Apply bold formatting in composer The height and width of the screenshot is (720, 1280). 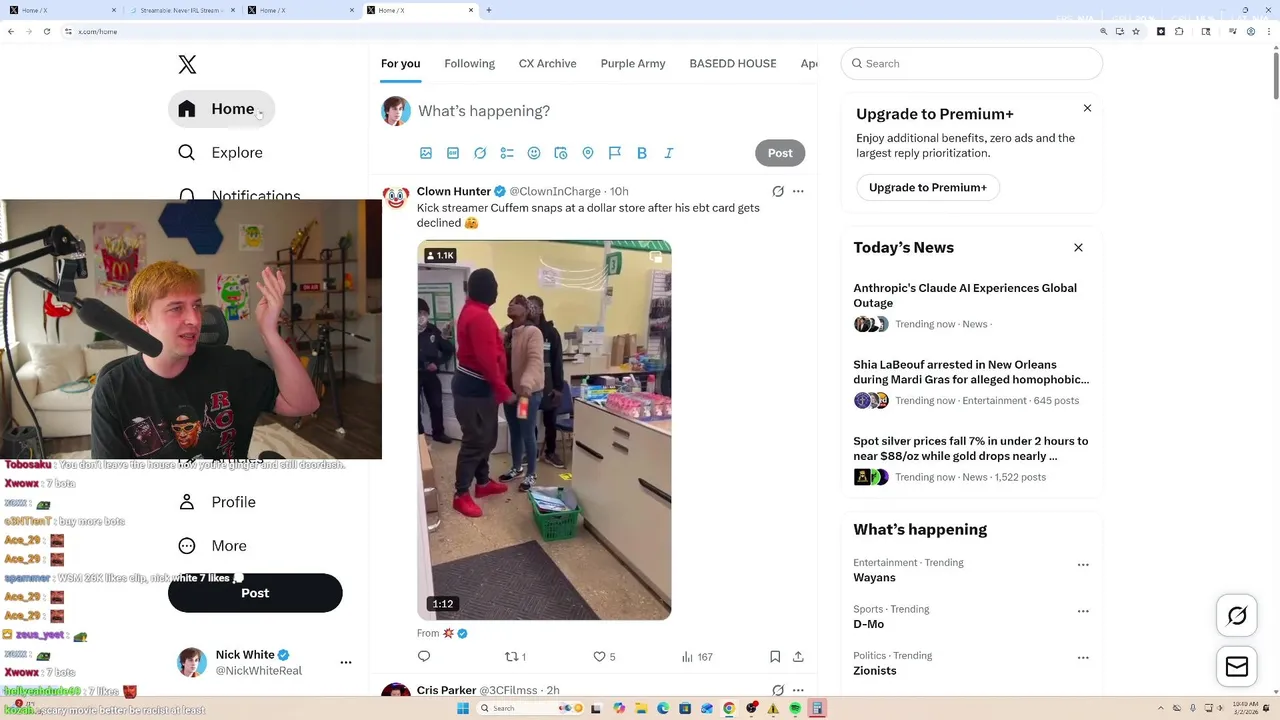(642, 153)
